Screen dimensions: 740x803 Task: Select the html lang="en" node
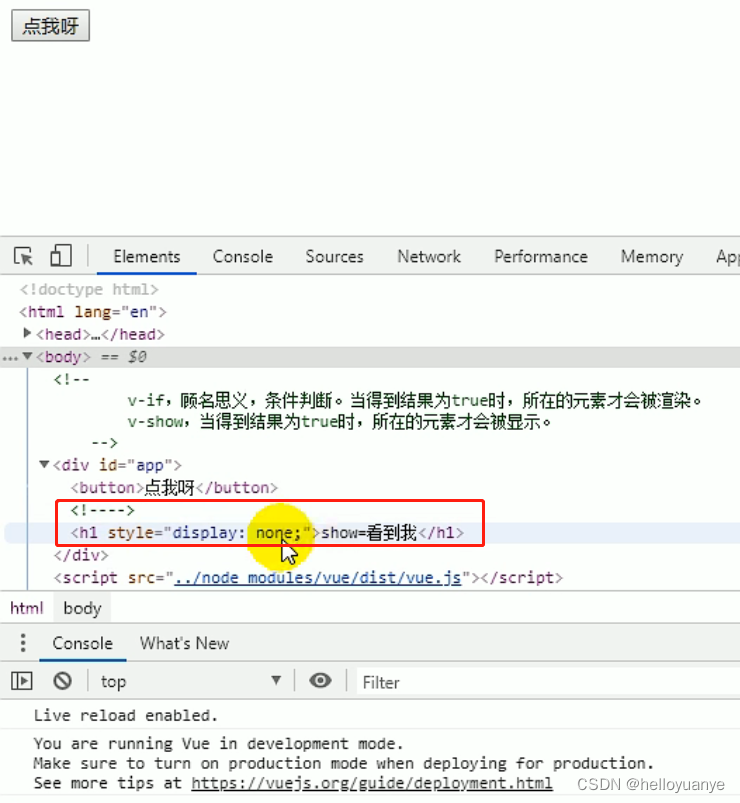[x=93, y=312]
